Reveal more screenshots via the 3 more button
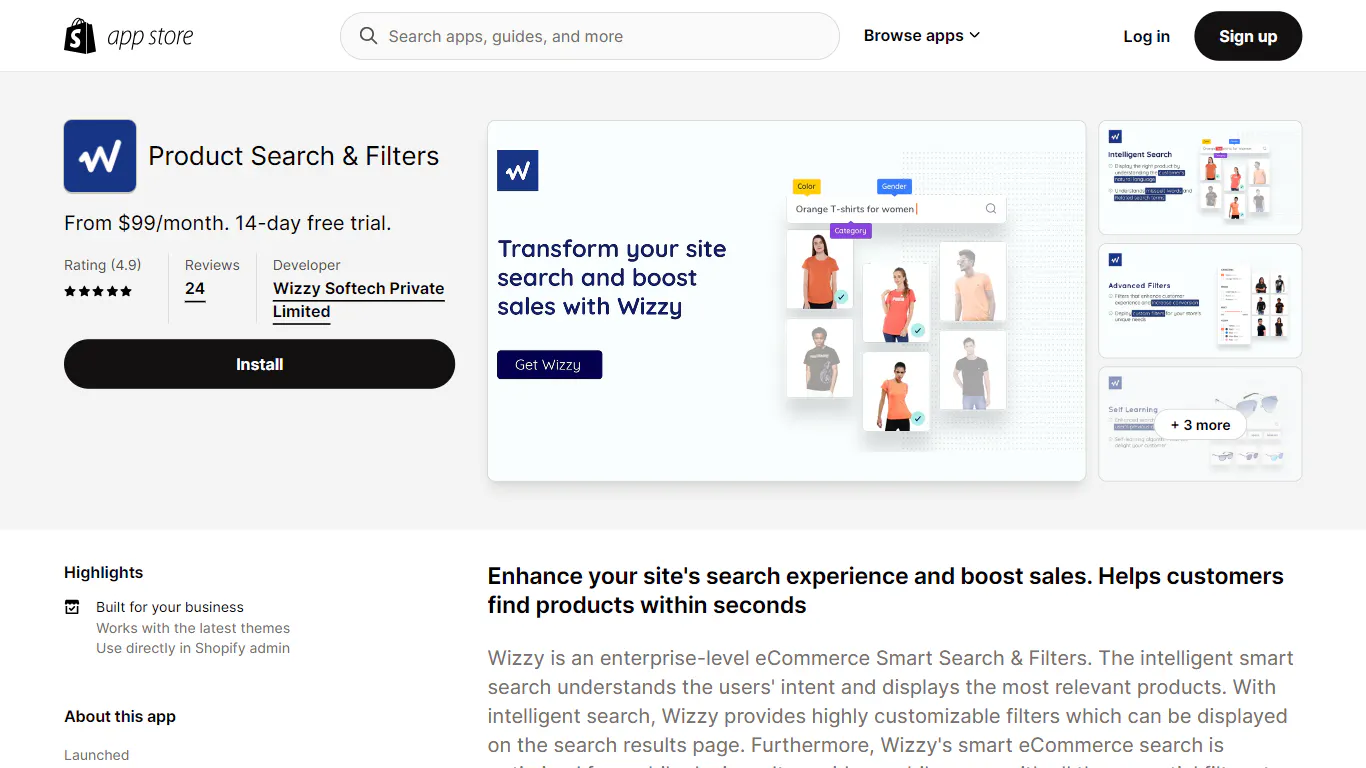 point(1200,424)
